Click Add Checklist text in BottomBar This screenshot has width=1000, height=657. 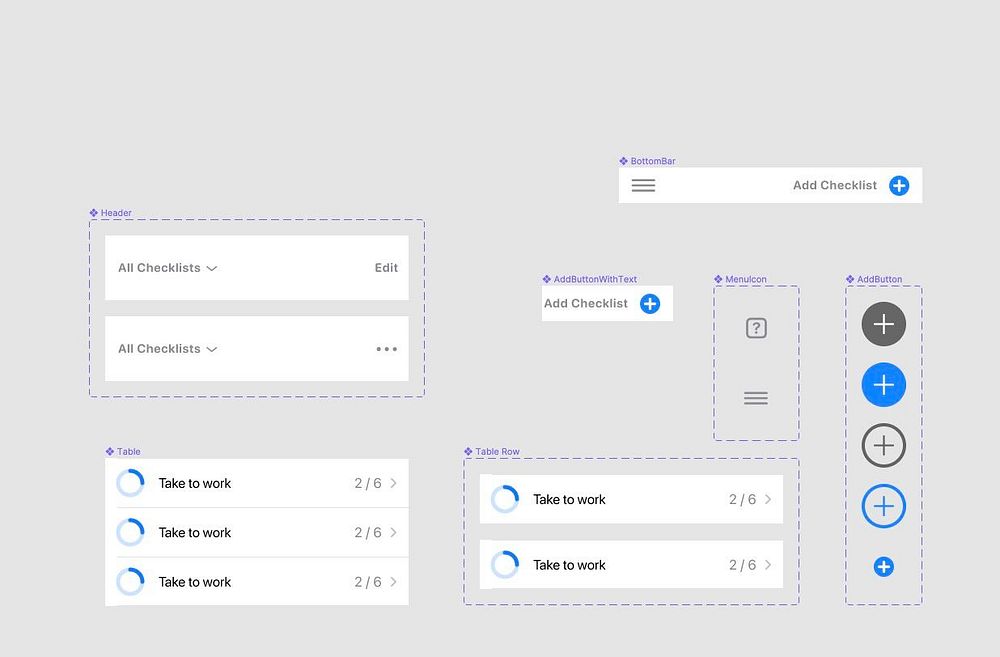point(835,186)
